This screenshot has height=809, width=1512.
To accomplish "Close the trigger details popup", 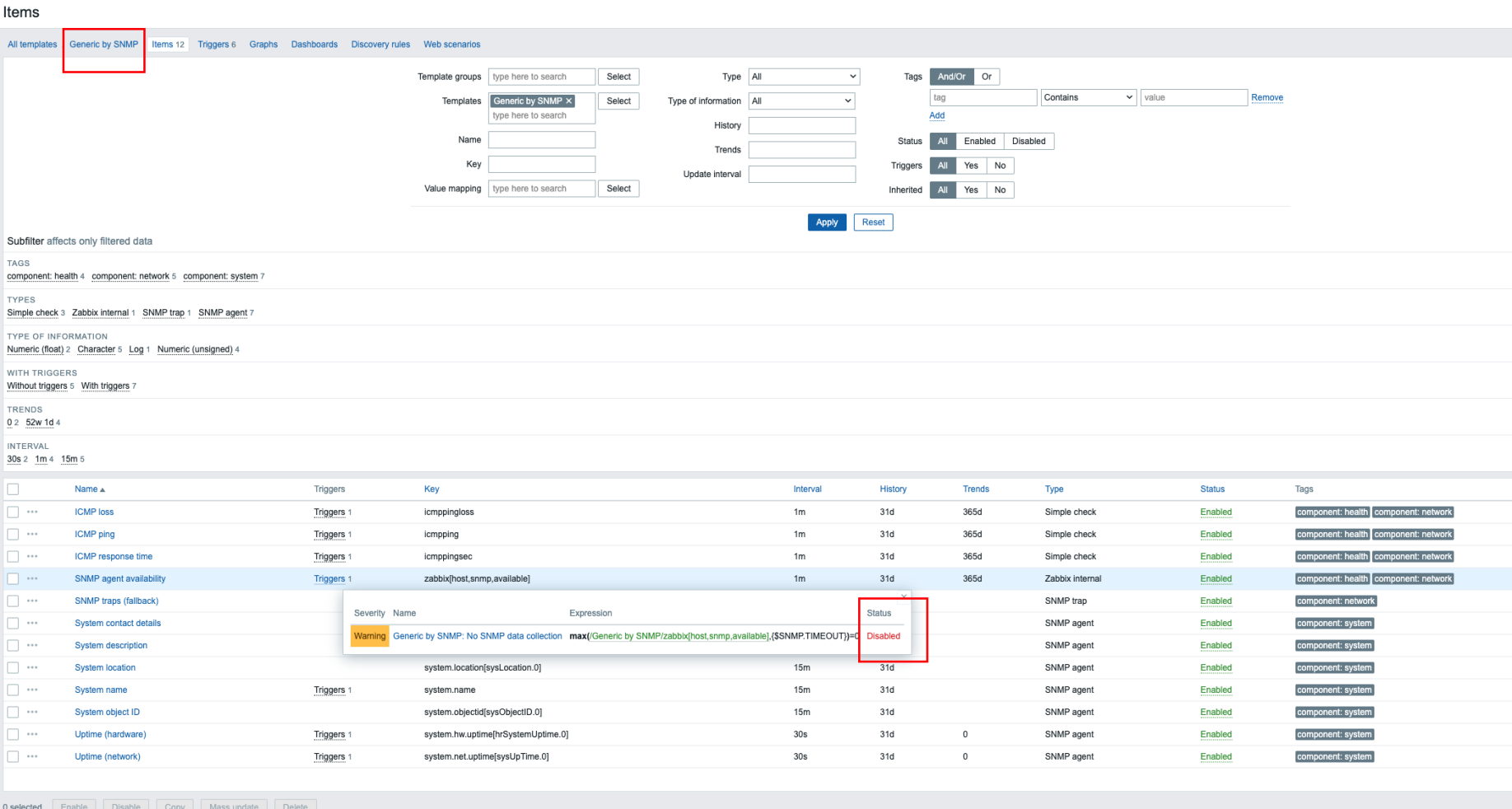I will (x=903, y=596).
